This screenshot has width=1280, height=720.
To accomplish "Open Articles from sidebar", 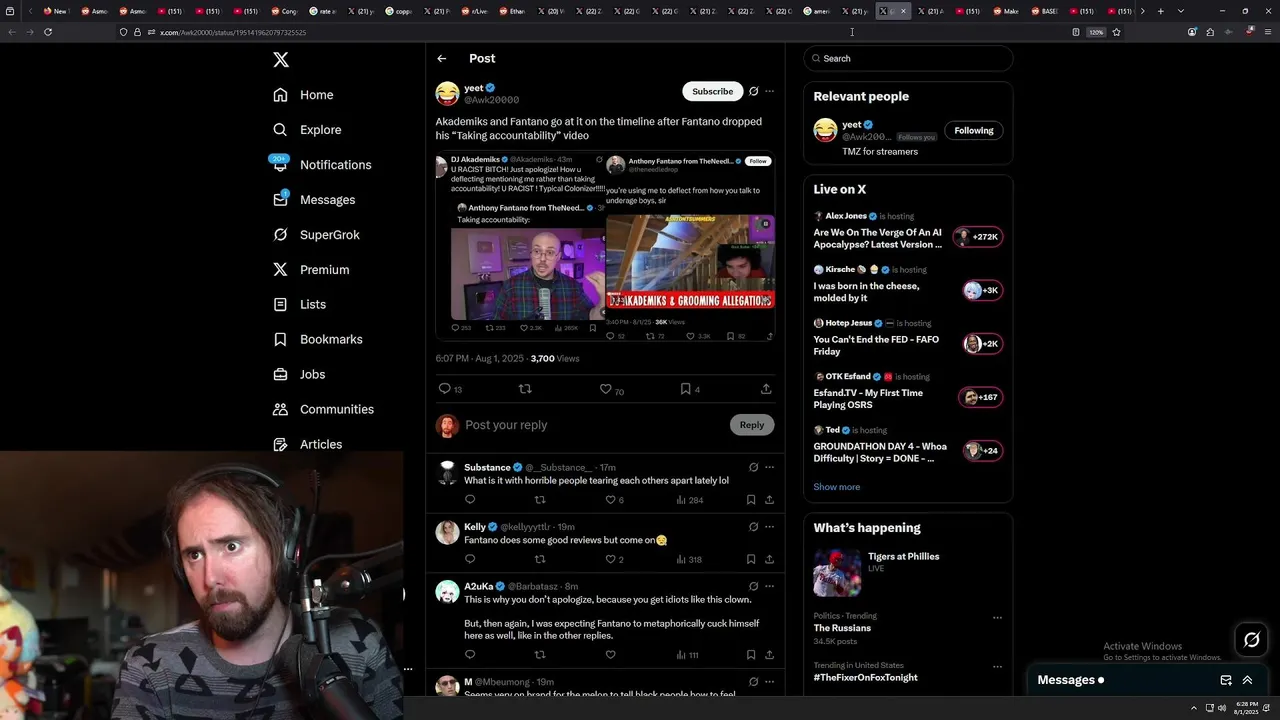I will (x=307, y=444).
